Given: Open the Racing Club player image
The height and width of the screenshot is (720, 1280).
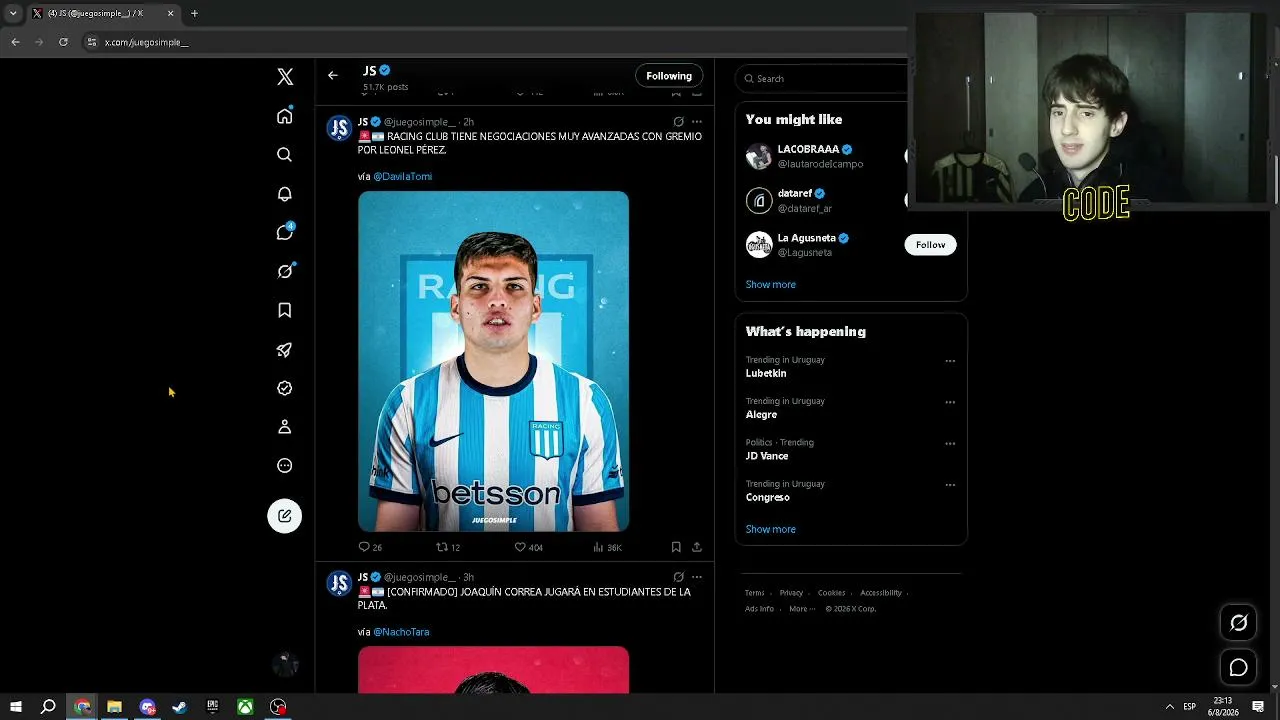Looking at the screenshot, I should [494, 361].
